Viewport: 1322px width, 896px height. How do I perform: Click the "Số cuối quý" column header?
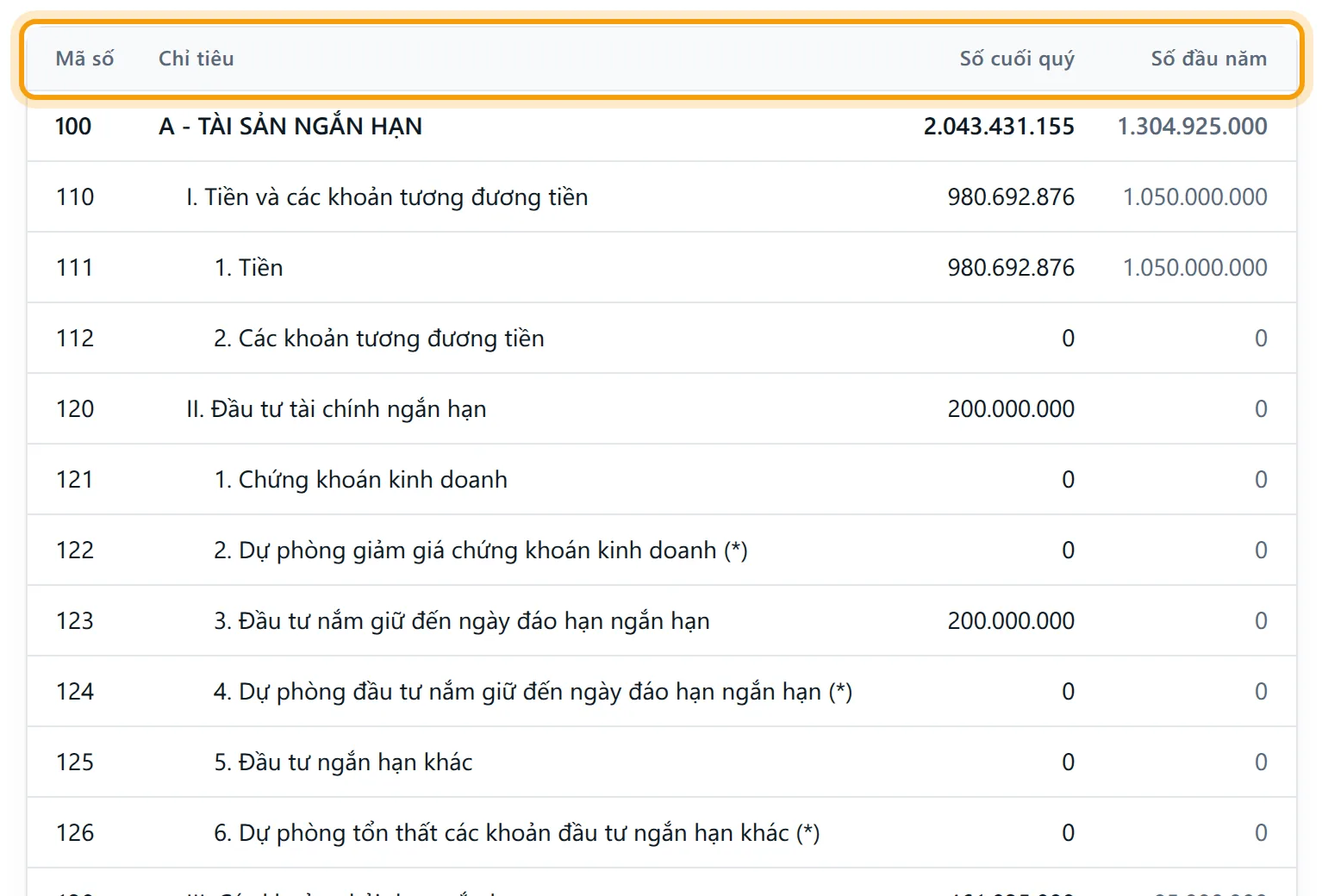point(1017,59)
